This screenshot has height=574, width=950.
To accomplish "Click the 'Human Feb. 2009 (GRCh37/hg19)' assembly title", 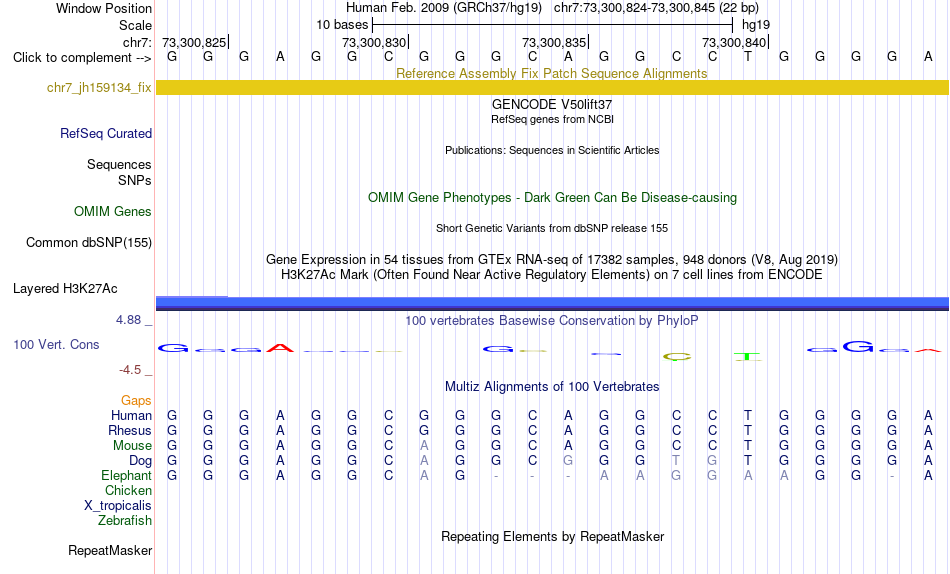I will click(x=444, y=8).
